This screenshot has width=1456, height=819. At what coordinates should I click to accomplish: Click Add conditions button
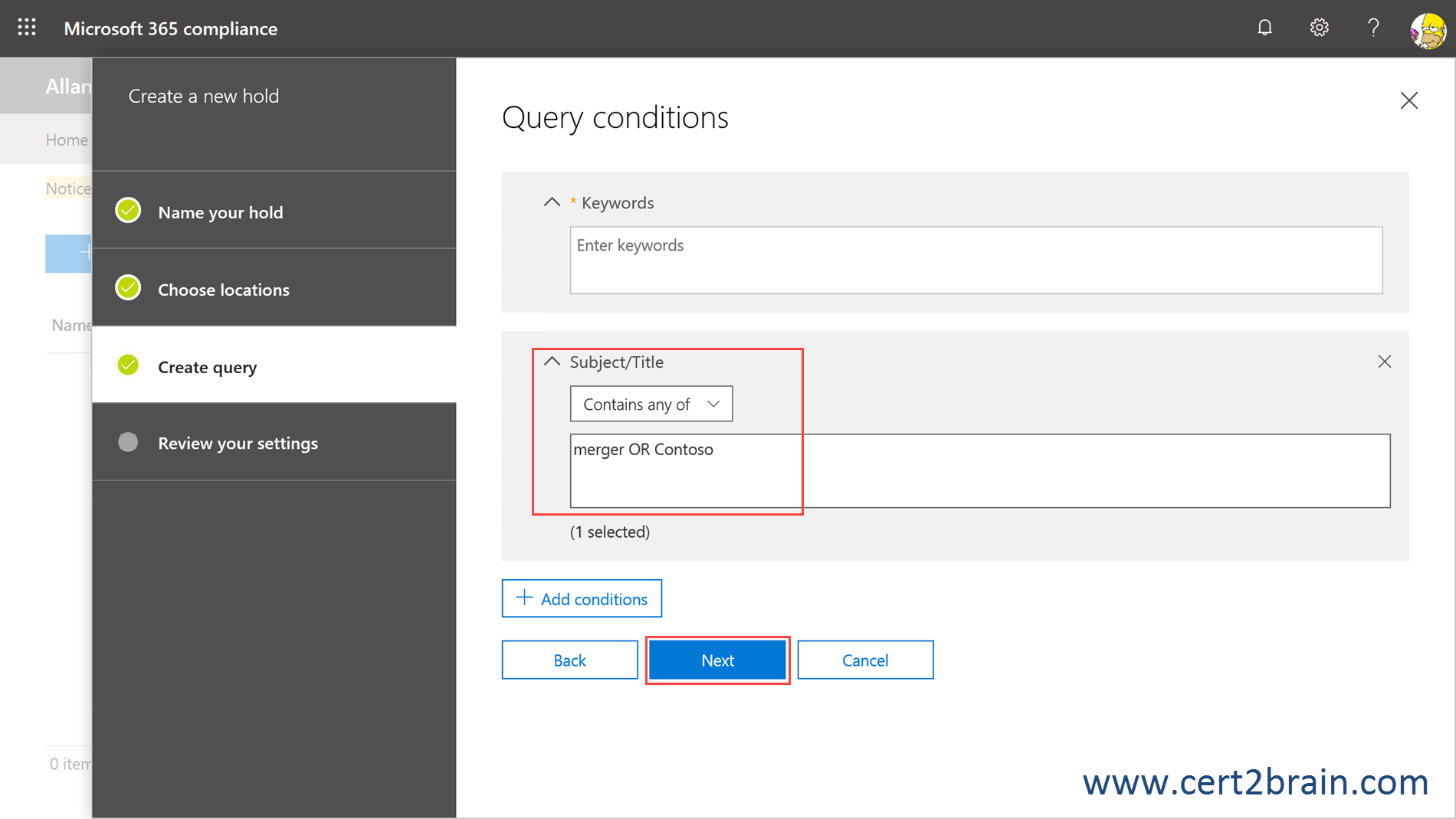(x=582, y=598)
